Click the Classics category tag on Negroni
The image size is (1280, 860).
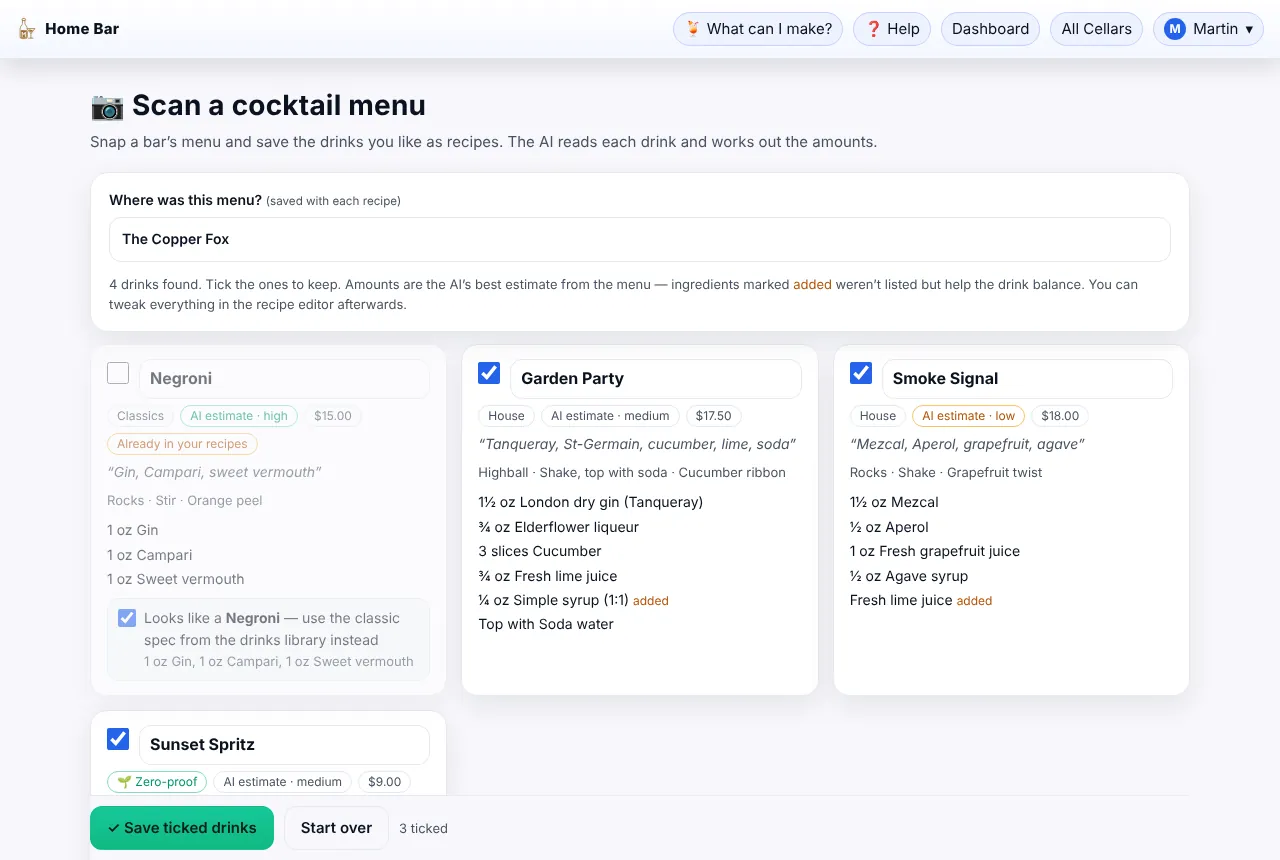(x=140, y=416)
